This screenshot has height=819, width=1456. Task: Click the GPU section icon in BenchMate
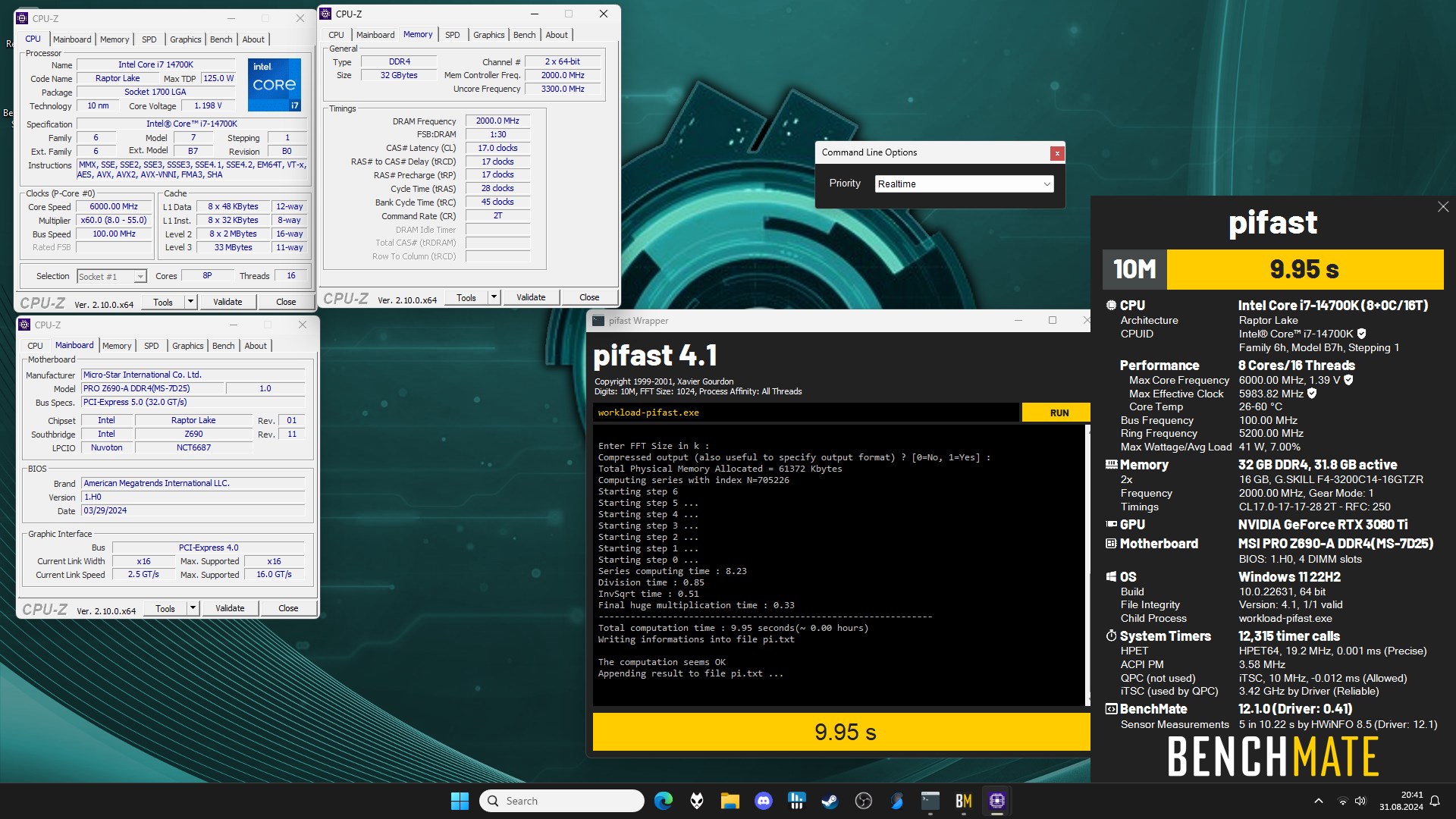[1111, 524]
